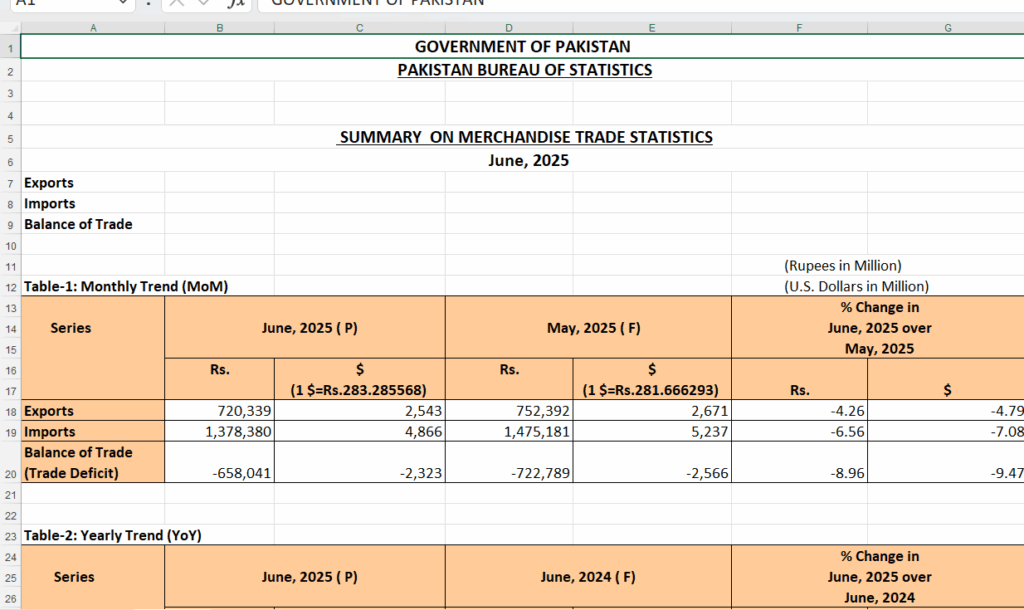Screen dimensions: 1024x610
Task: Click the Cancel entry X icon
Action: click(x=178, y=3)
